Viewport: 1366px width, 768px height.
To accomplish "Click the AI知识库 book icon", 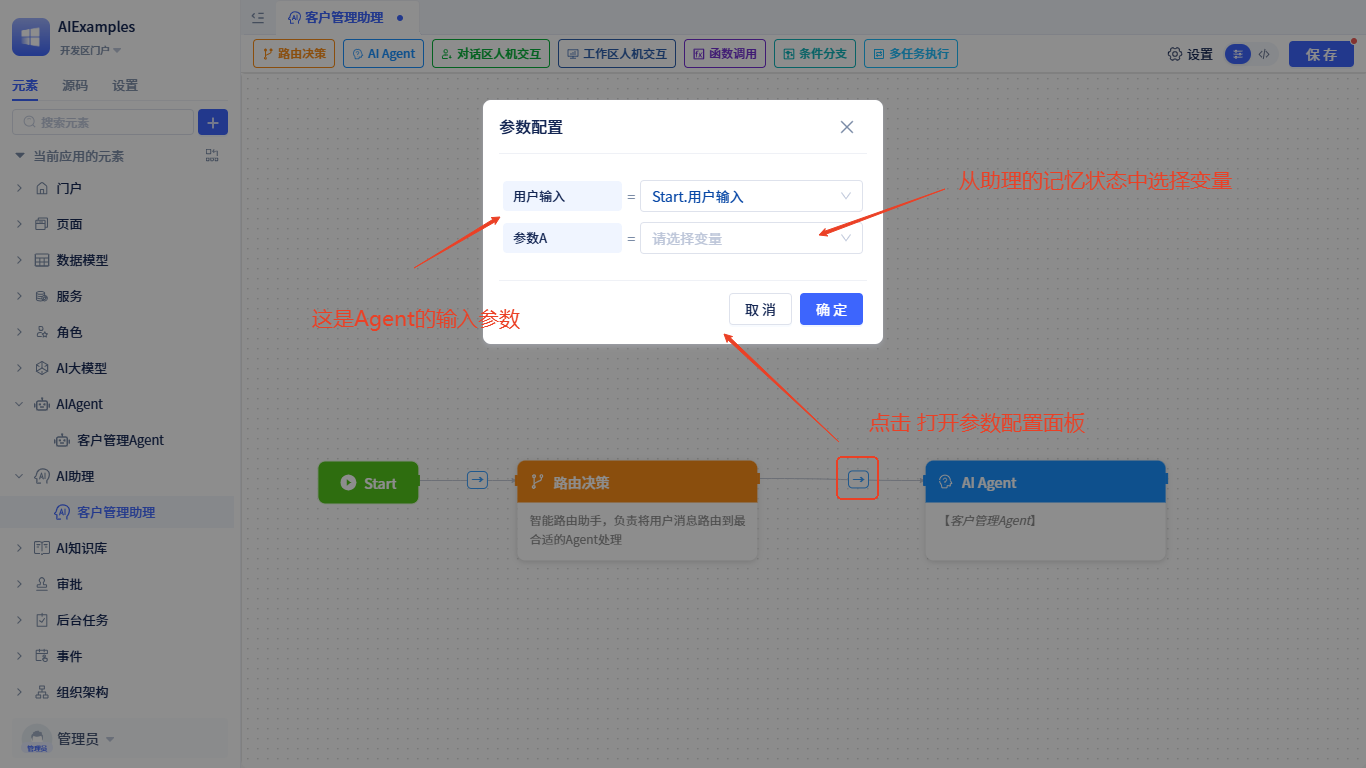I will 42,548.
